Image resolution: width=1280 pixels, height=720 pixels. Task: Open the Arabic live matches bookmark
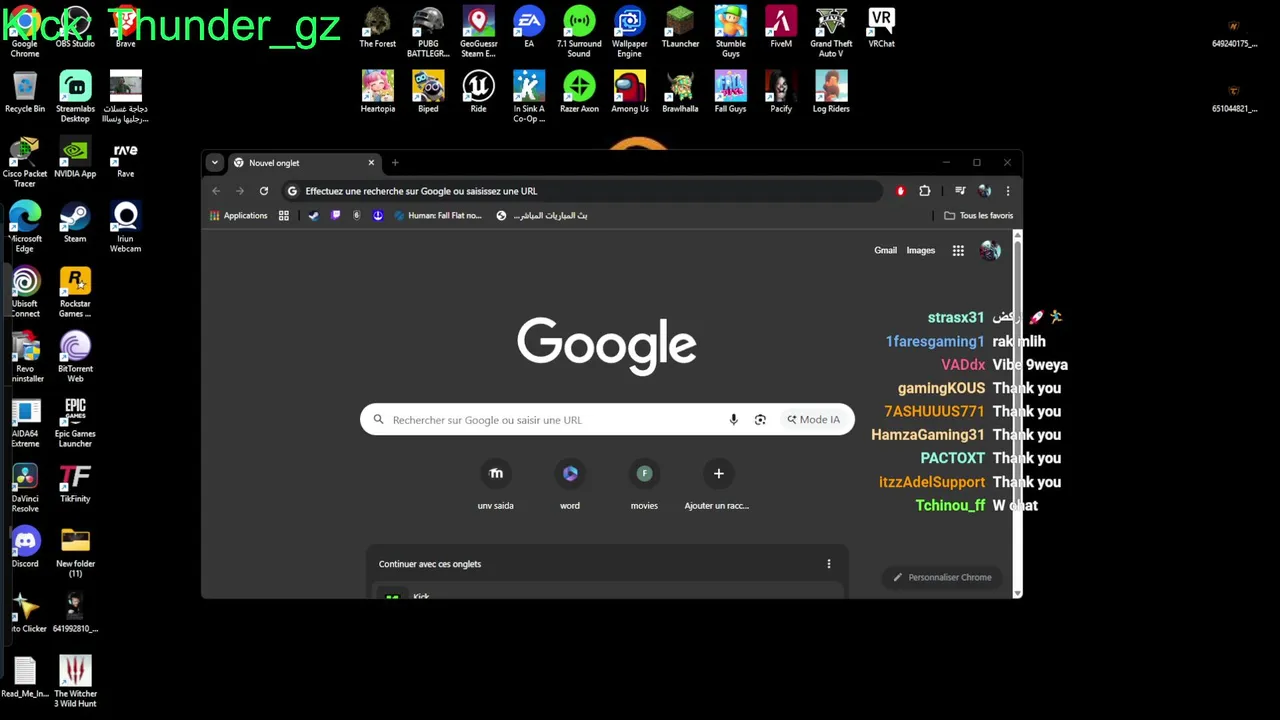(542, 216)
